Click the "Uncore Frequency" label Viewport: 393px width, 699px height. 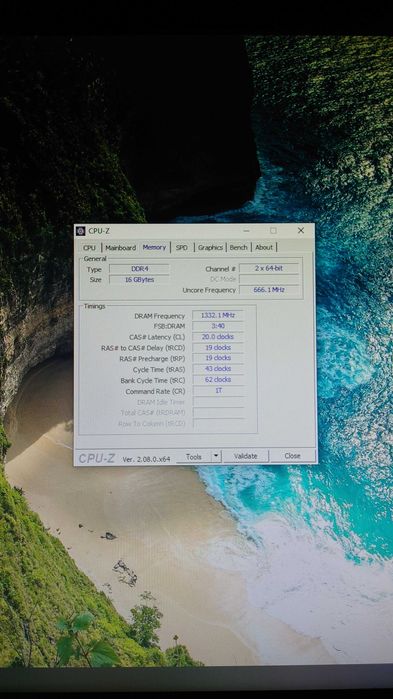point(209,290)
